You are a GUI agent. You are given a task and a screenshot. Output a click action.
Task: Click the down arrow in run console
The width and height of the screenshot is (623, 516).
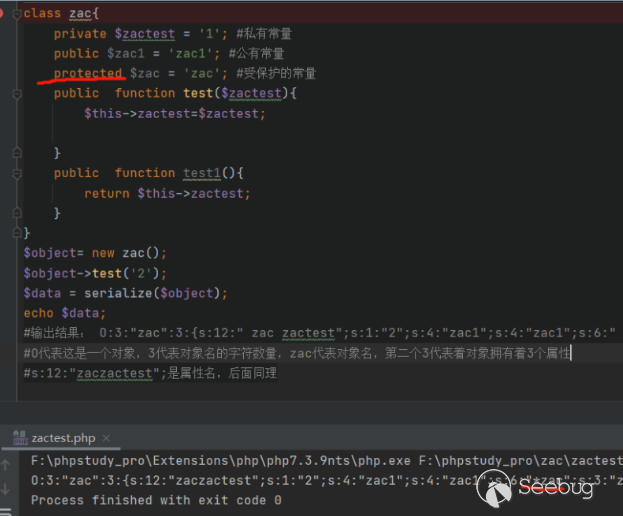click(x=6, y=489)
